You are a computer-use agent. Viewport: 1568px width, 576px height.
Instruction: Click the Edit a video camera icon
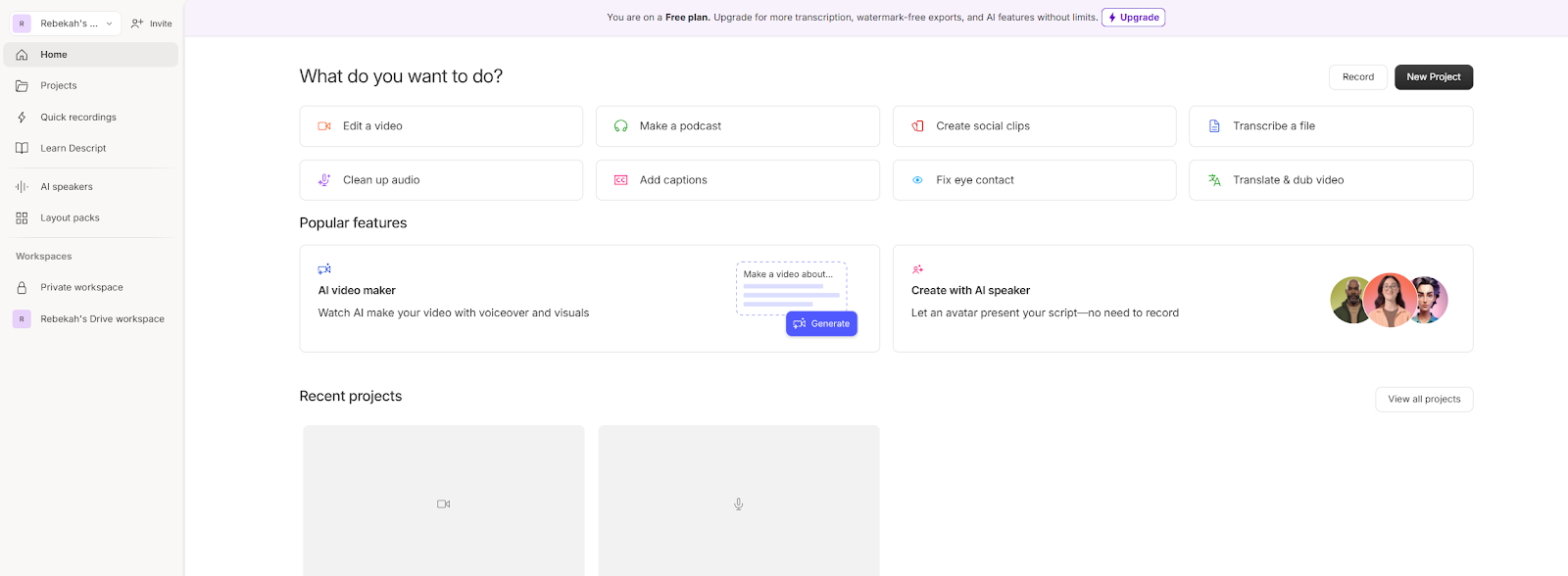tap(324, 126)
